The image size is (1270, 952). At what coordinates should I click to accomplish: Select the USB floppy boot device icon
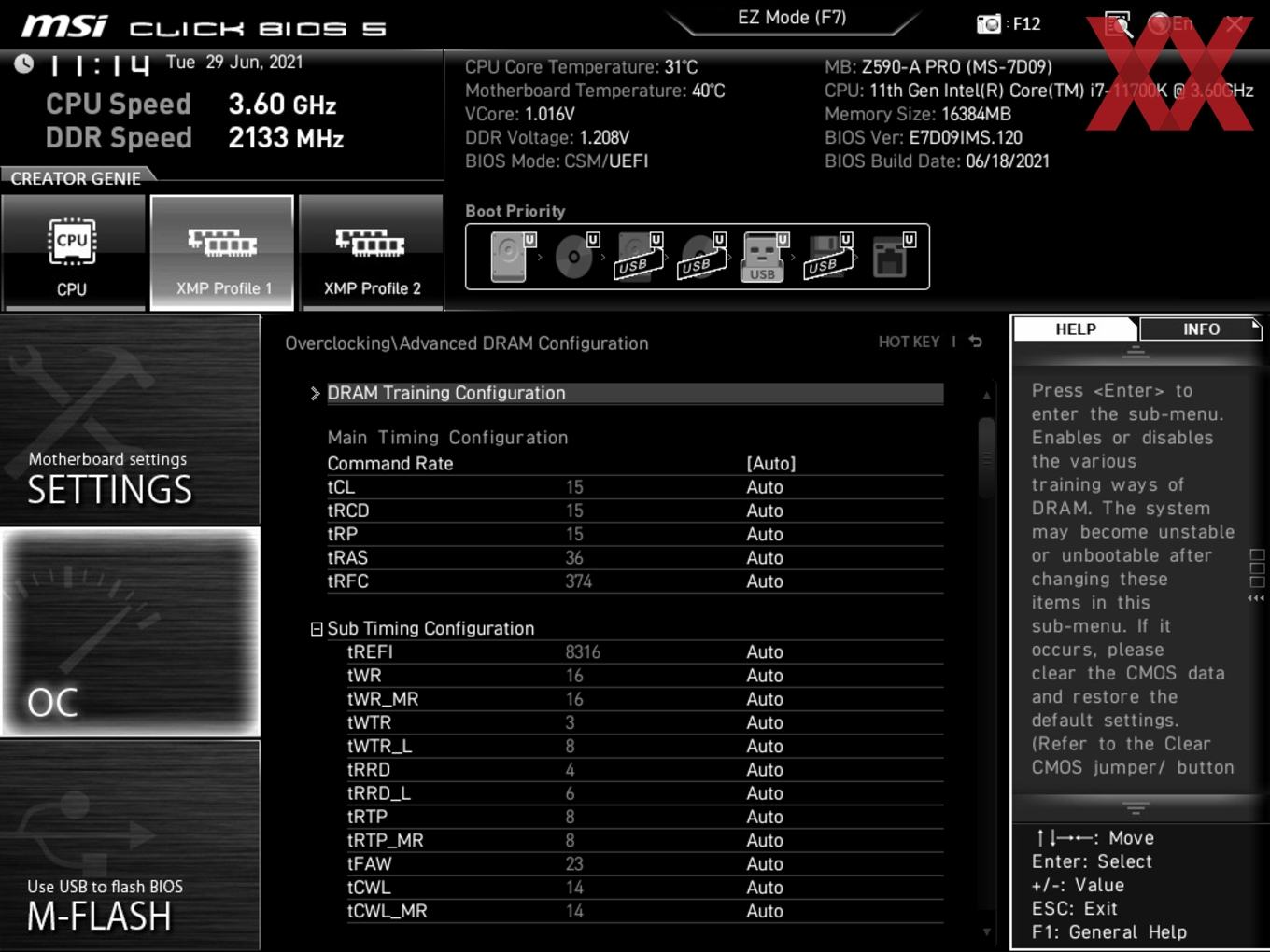pos(827,257)
